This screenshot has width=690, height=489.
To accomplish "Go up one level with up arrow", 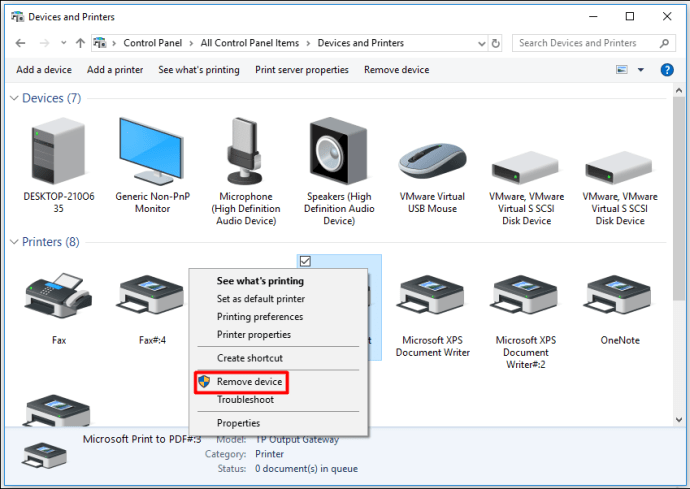I will pos(80,43).
